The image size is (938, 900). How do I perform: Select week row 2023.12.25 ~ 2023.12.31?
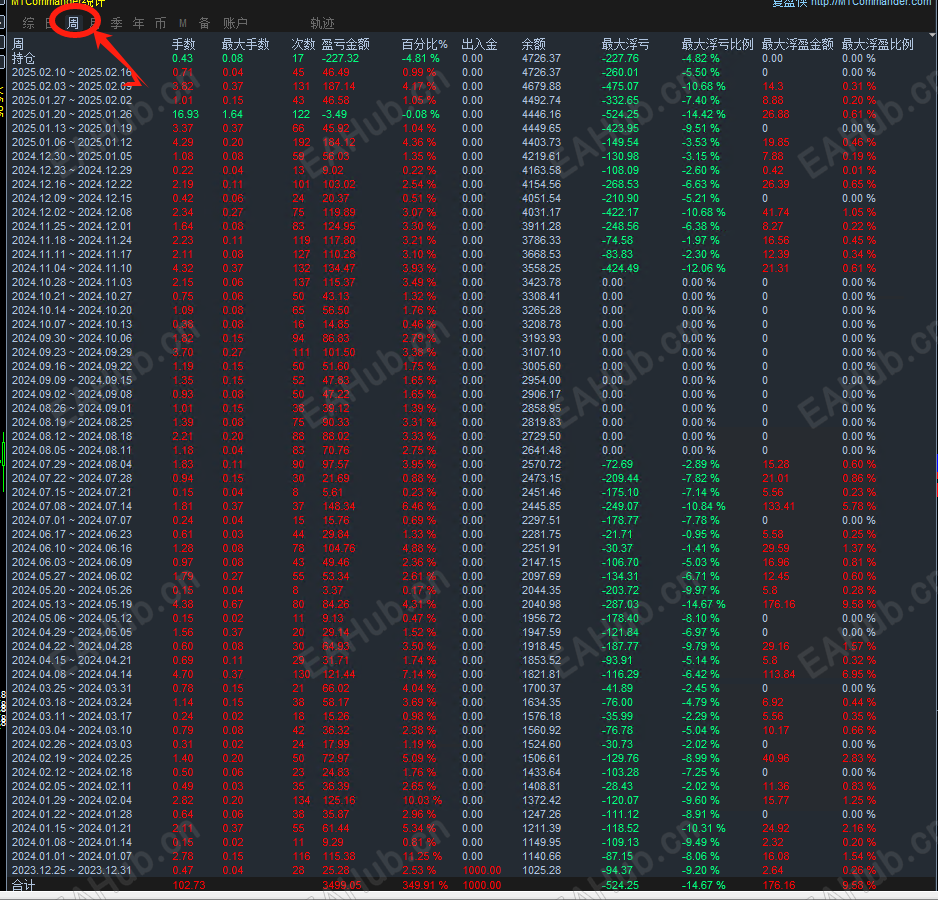(x=72, y=870)
